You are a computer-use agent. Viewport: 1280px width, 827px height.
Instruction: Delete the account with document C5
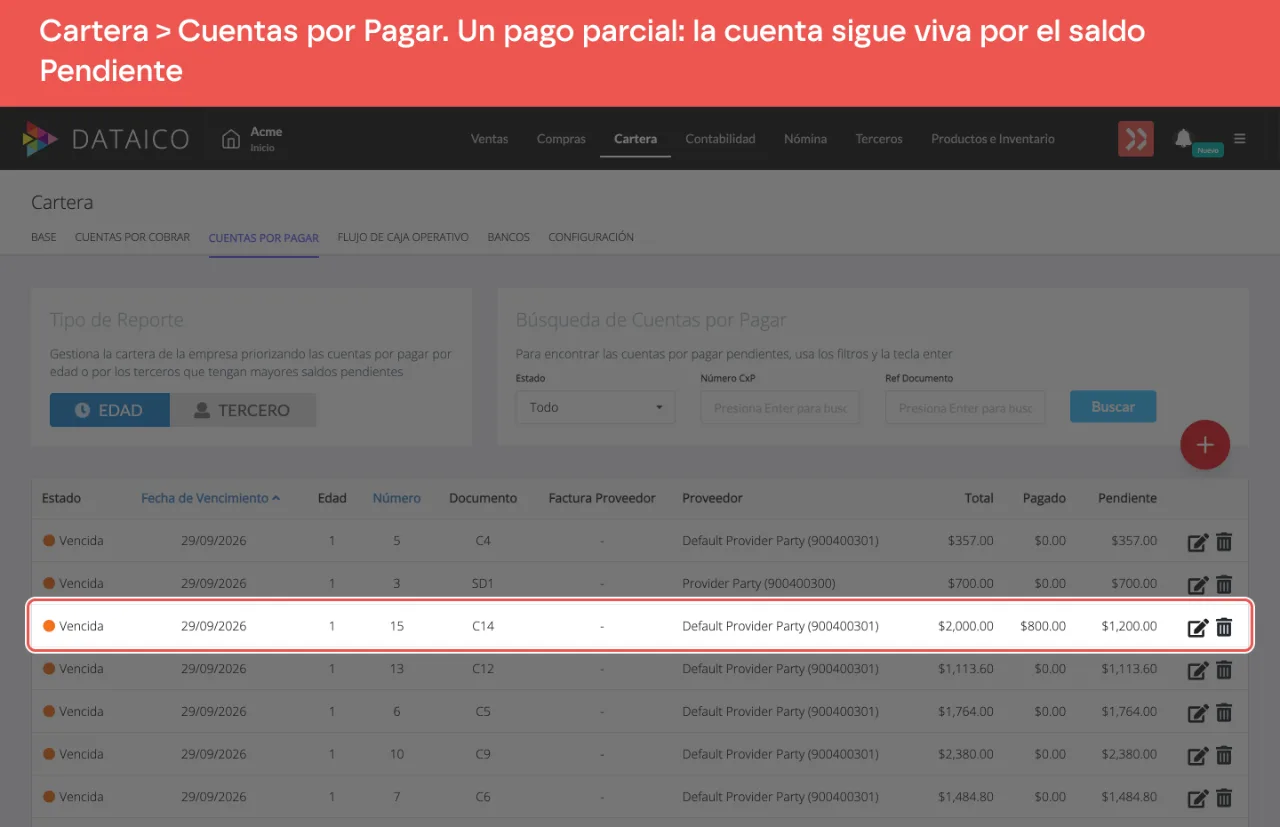click(1224, 713)
